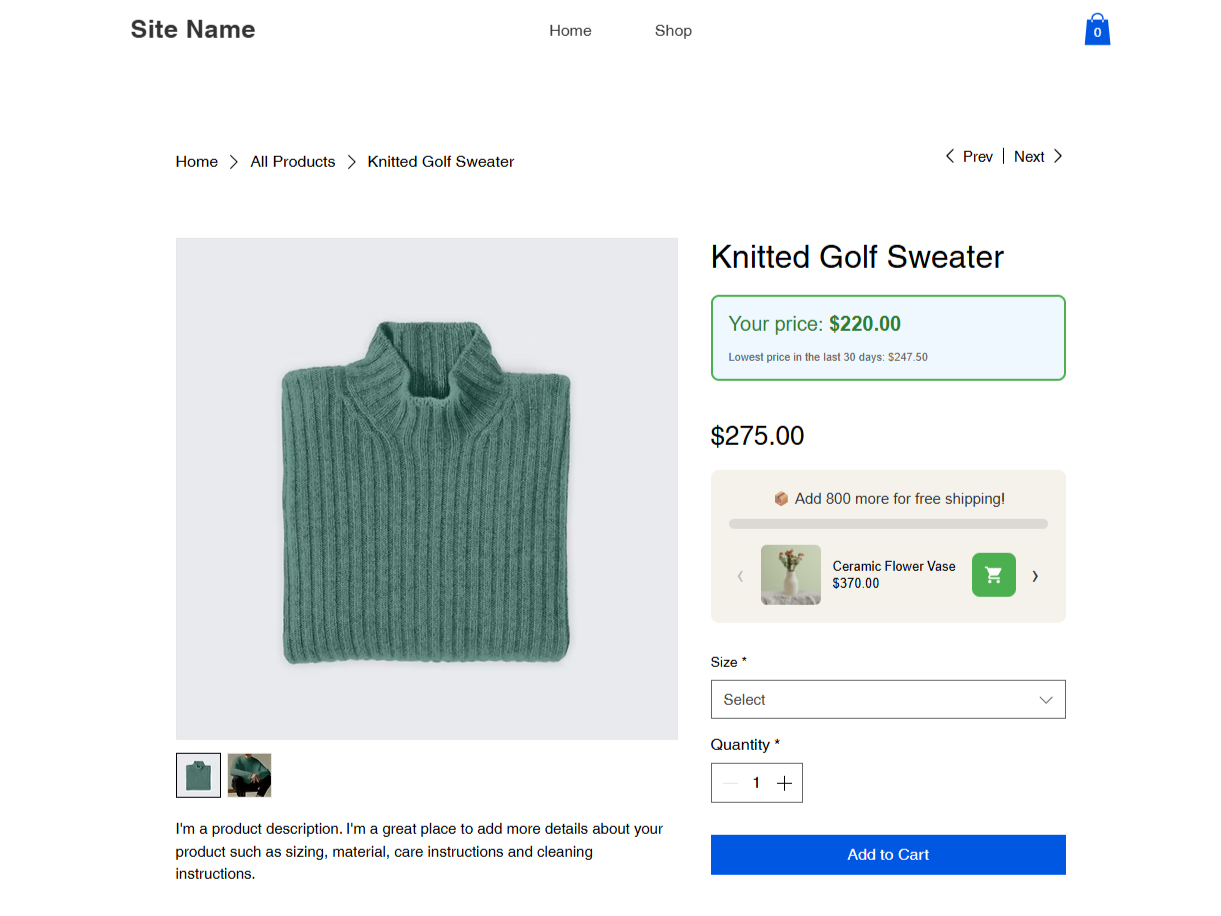This screenshot has width=1221, height=916.
Task: Navigate to All Products breadcrumb
Action: tap(293, 162)
